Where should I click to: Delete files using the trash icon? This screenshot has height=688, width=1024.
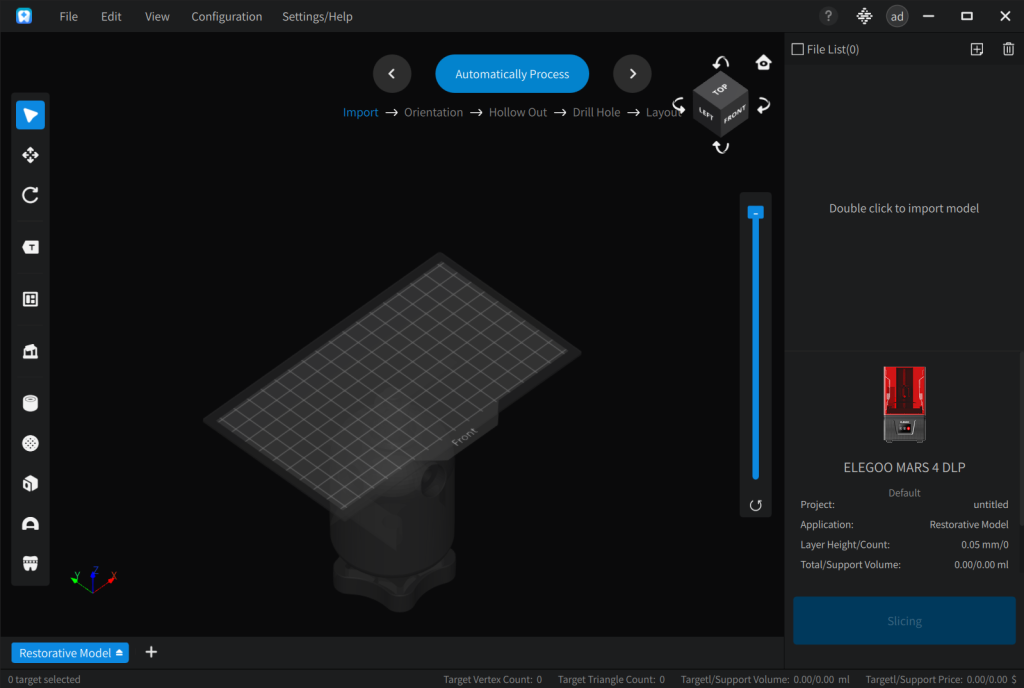point(1008,49)
